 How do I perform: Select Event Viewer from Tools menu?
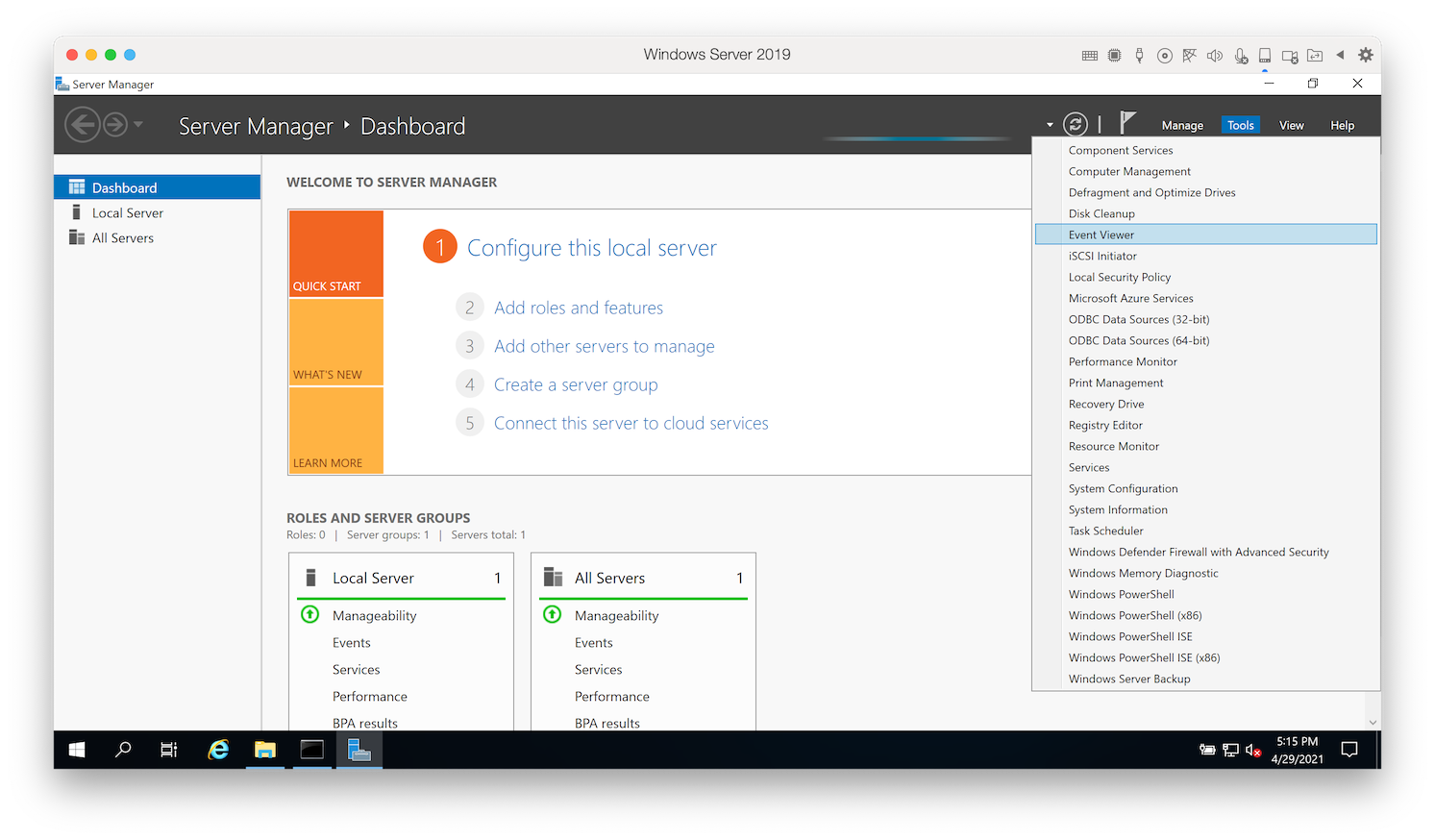tap(1101, 235)
